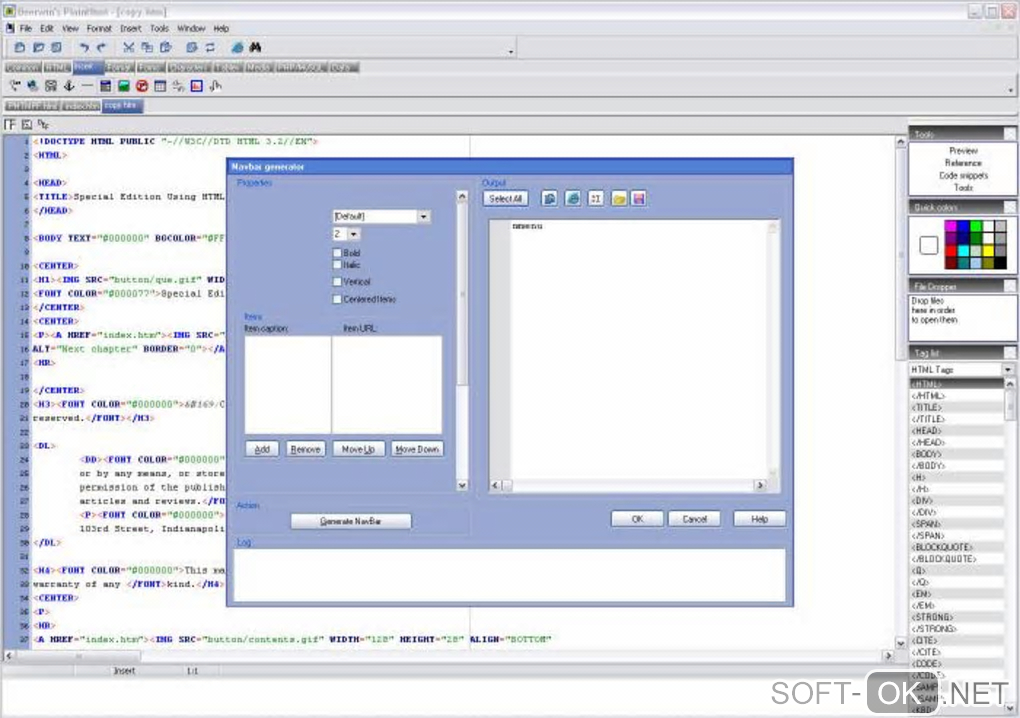Image resolution: width=1020 pixels, height=718 pixels.
Task: Click Code snippets in Tools panel
Action: [x=963, y=176]
